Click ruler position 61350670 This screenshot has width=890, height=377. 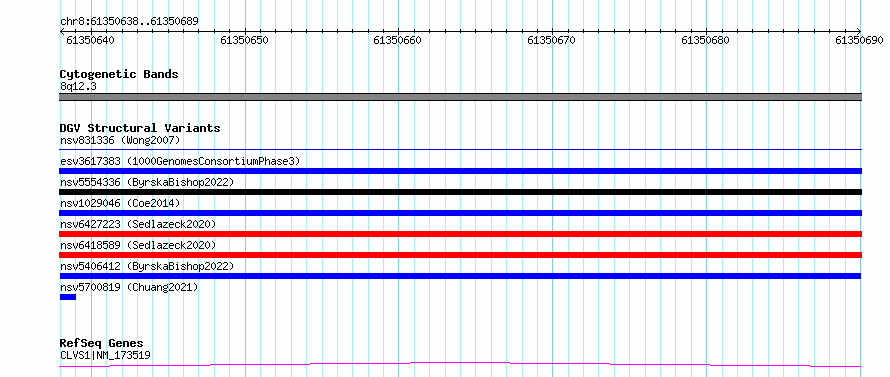tap(552, 40)
